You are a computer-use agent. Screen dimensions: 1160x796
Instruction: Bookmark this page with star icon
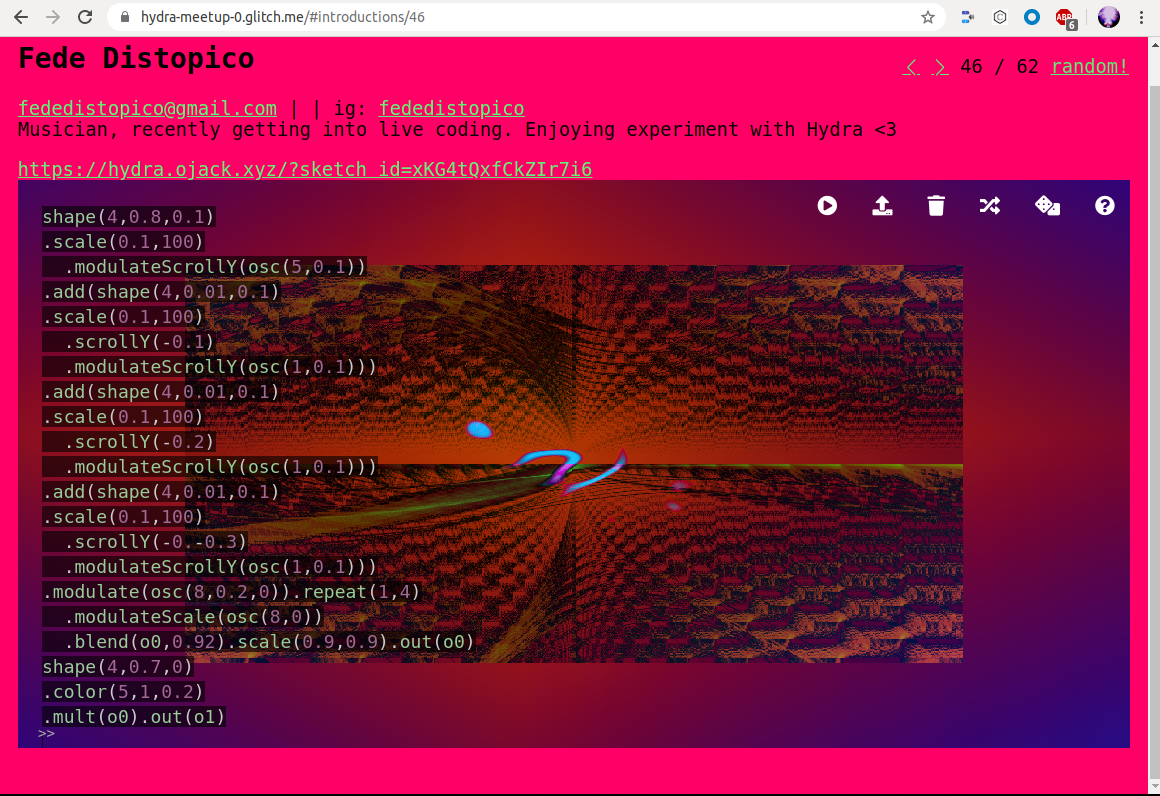[x=928, y=17]
